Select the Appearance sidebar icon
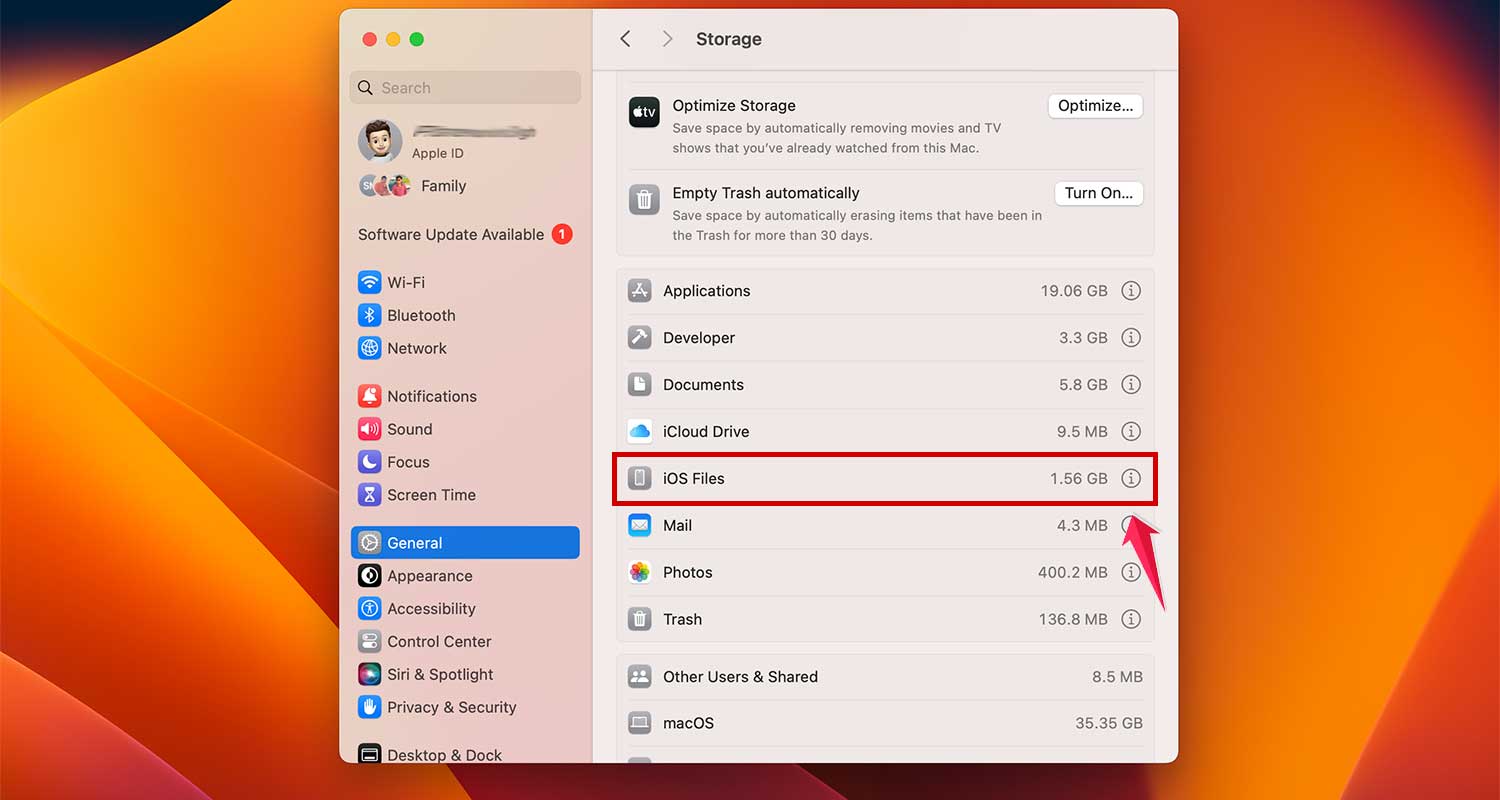The width and height of the screenshot is (1500, 800). pos(369,576)
